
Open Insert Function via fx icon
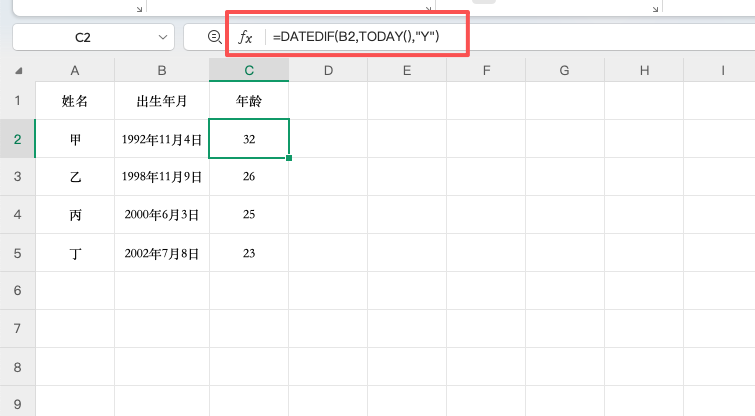pyautogui.click(x=245, y=37)
